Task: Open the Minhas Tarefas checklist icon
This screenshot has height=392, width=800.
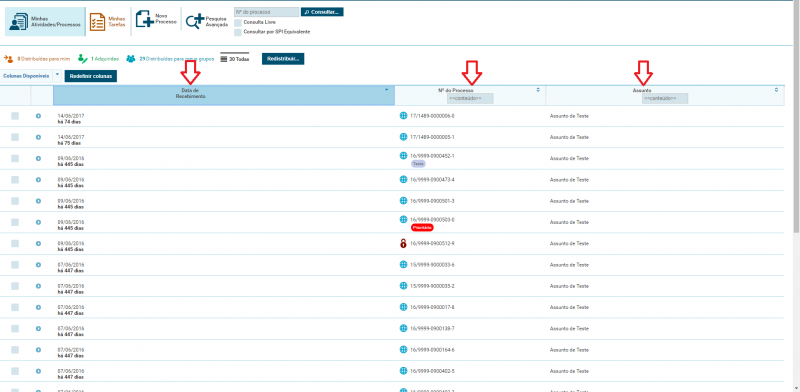Action: pyautogui.click(x=97, y=22)
